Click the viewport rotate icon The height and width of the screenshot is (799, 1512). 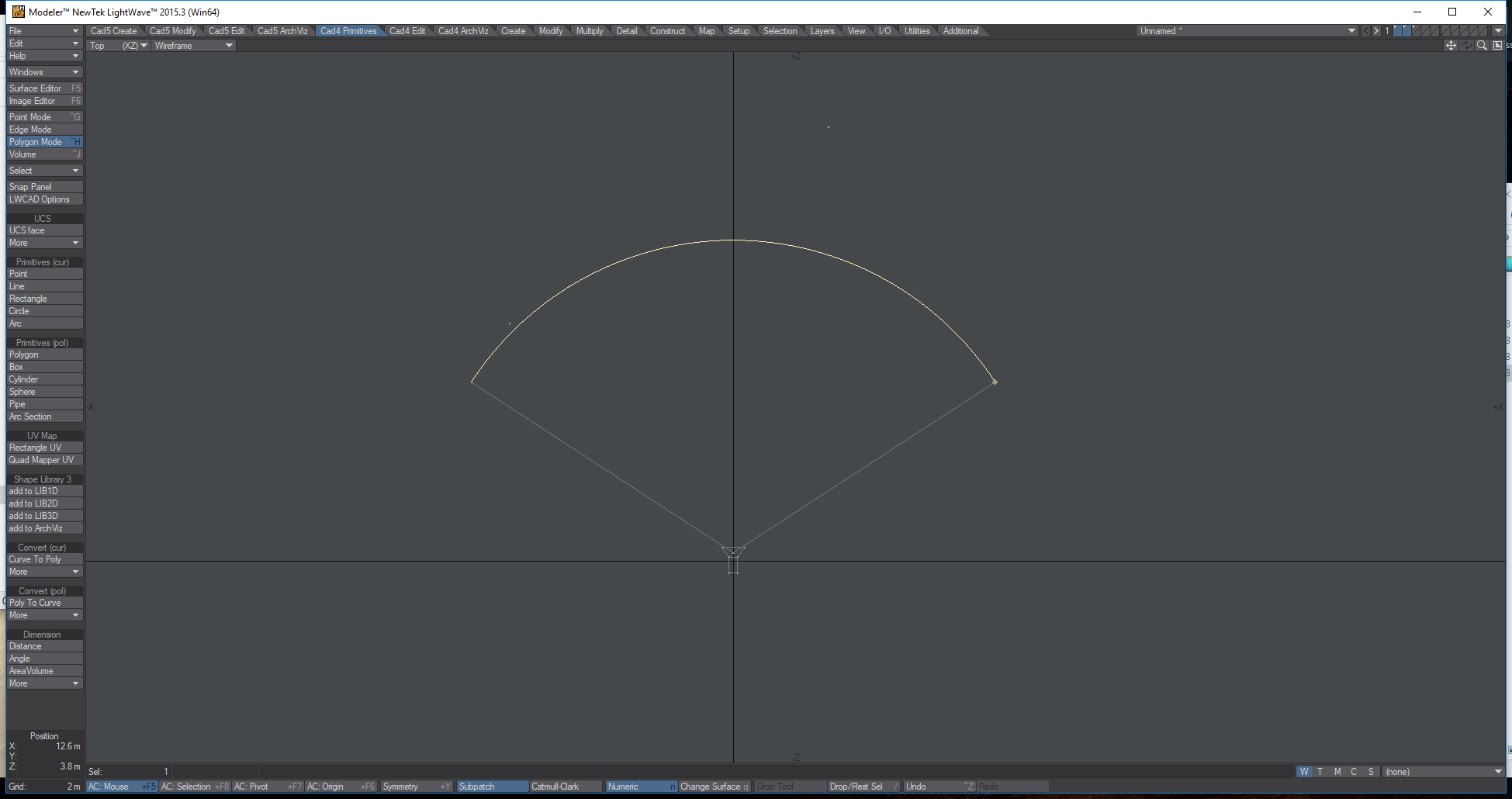(1466, 46)
